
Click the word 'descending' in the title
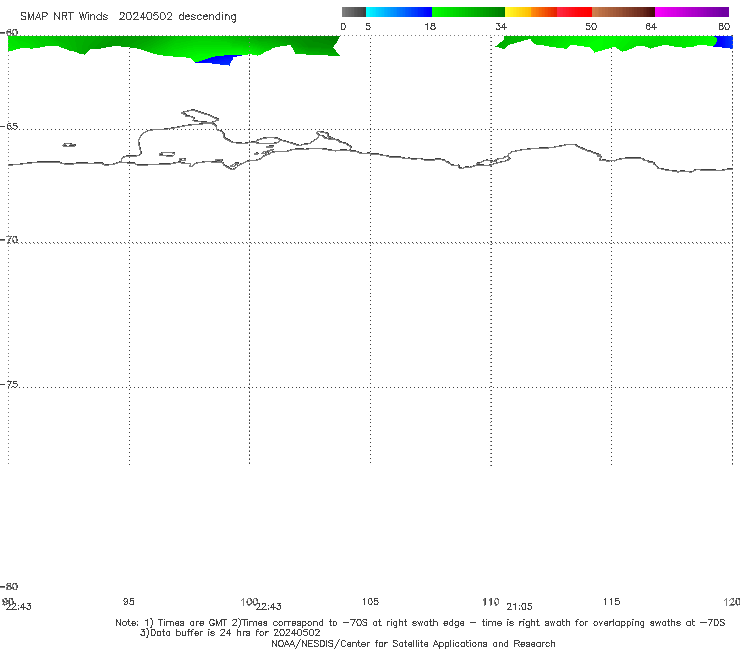[x=207, y=17]
